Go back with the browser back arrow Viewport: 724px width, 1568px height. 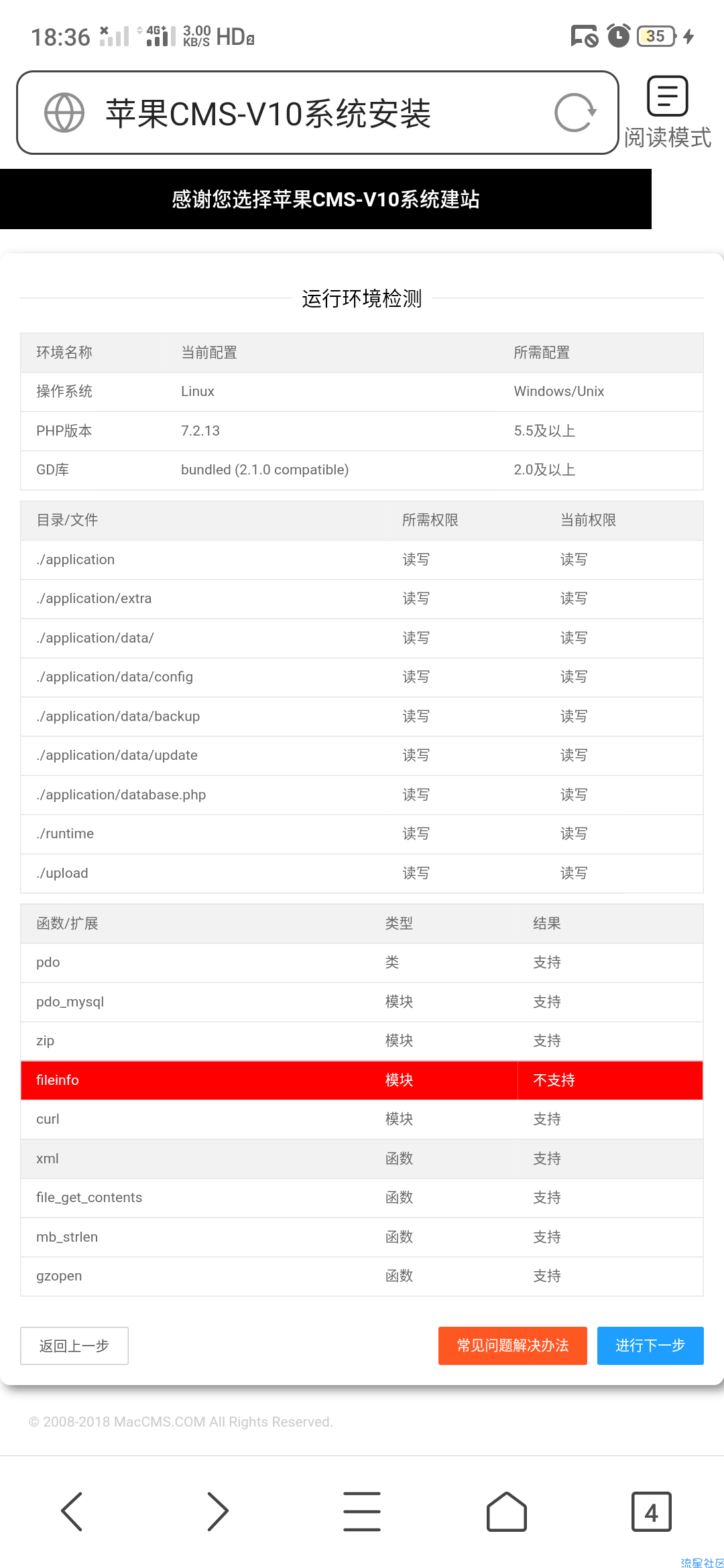point(72,1512)
